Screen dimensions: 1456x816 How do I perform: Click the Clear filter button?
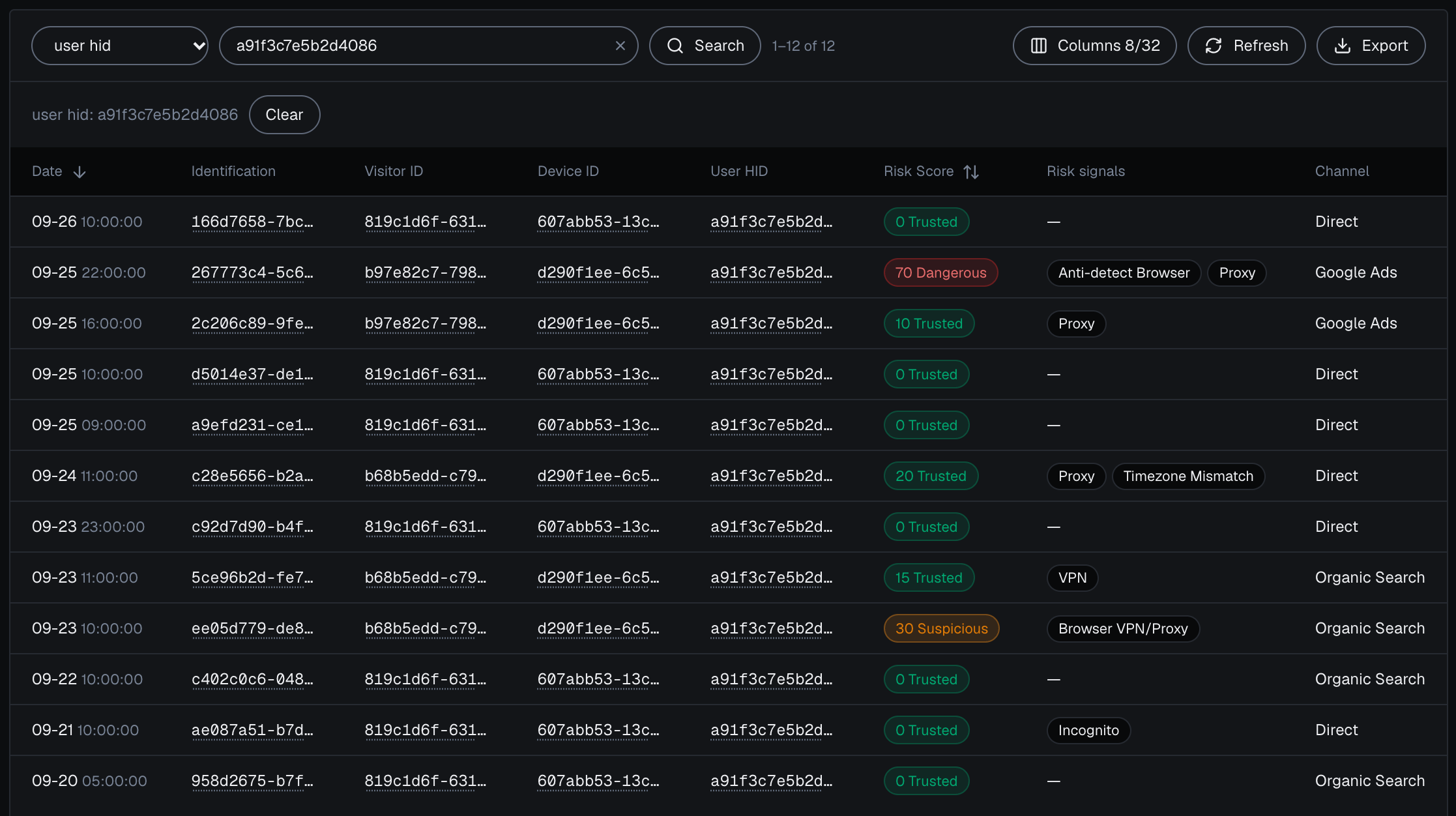284,115
